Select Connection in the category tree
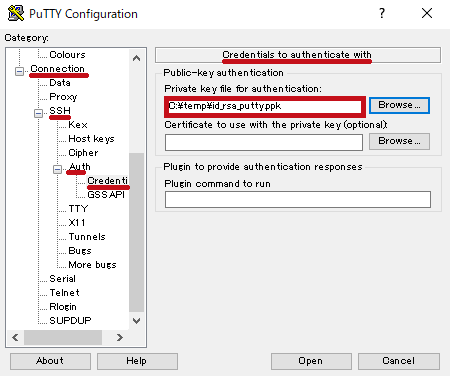The height and width of the screenshot is (376, 450). click(57, 68)
